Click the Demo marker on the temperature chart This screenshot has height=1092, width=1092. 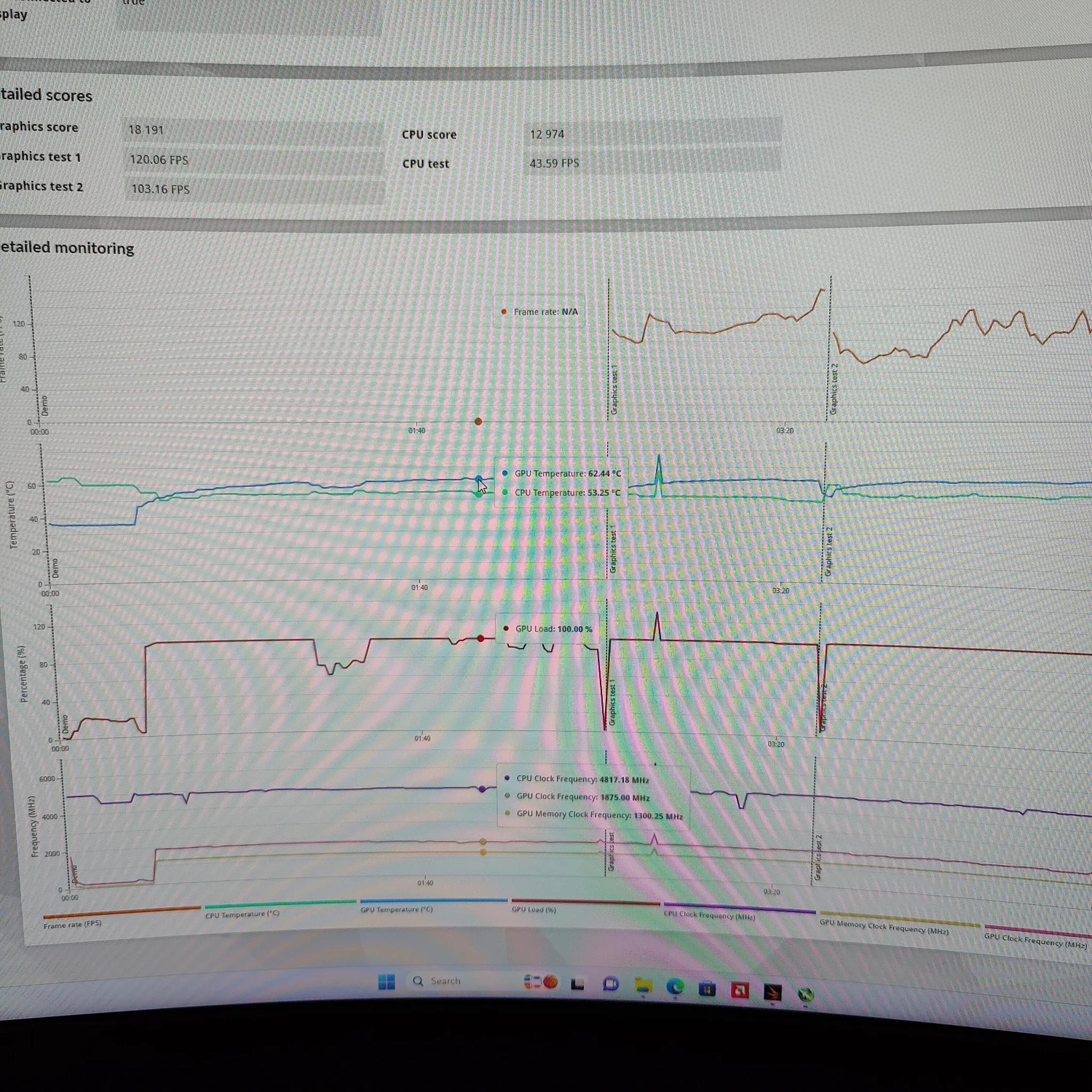tap(55, 568)
